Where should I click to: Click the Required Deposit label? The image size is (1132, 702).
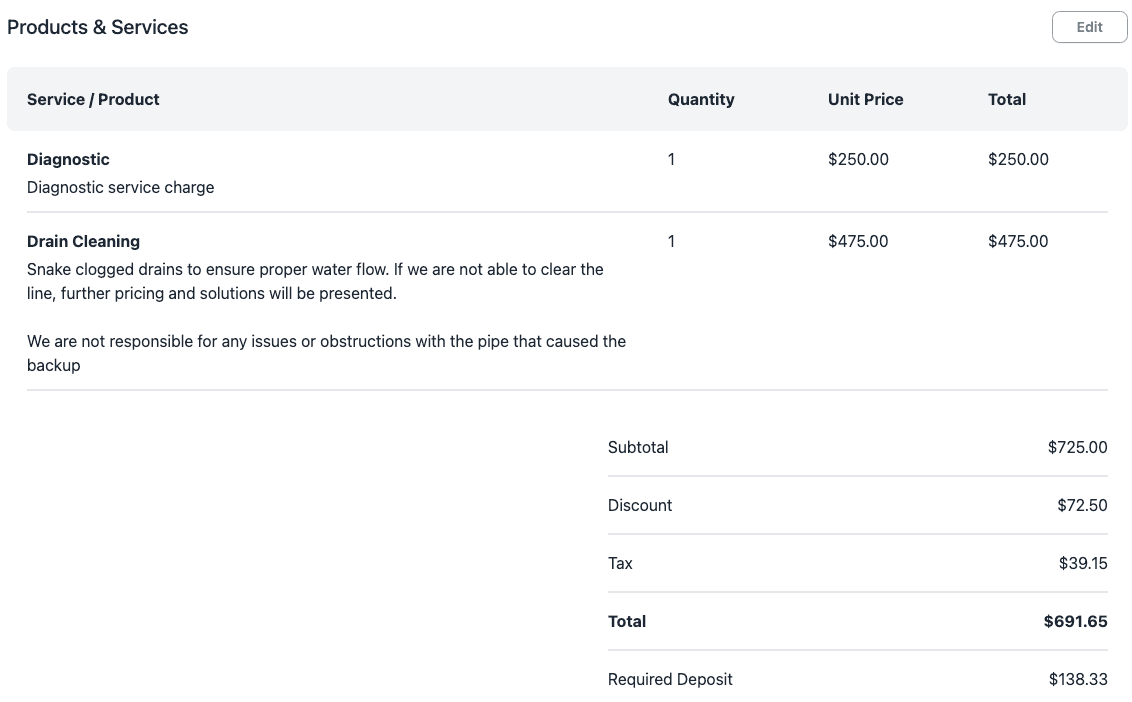click(x=670, y=679)
